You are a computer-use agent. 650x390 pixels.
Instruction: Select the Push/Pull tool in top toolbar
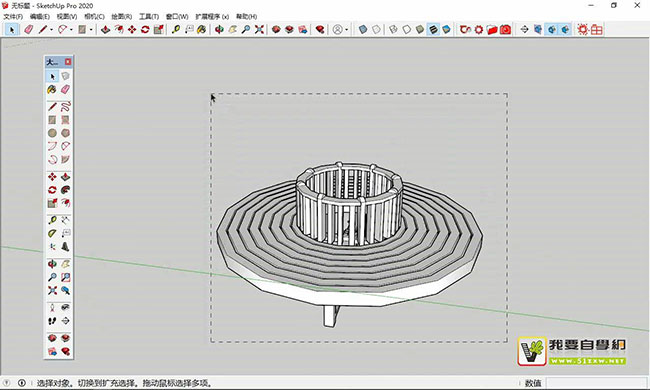tap(105, 29)
